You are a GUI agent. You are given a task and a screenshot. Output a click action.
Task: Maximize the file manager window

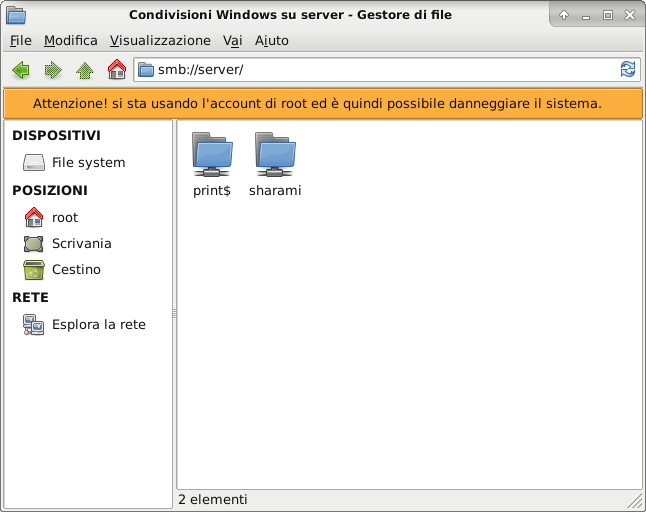coord(608,16)
